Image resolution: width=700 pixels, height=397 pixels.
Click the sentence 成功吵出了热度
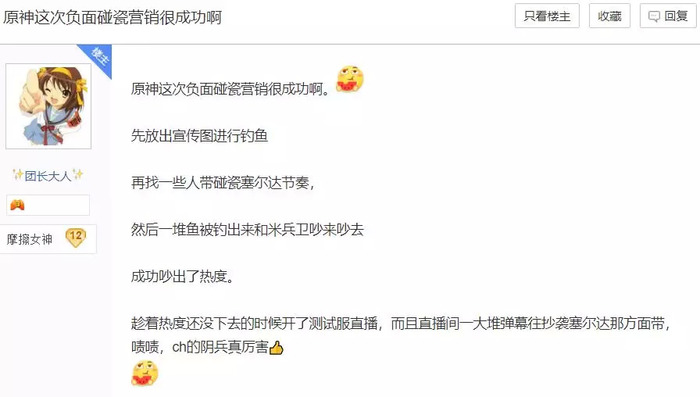[x=182, y=276]
